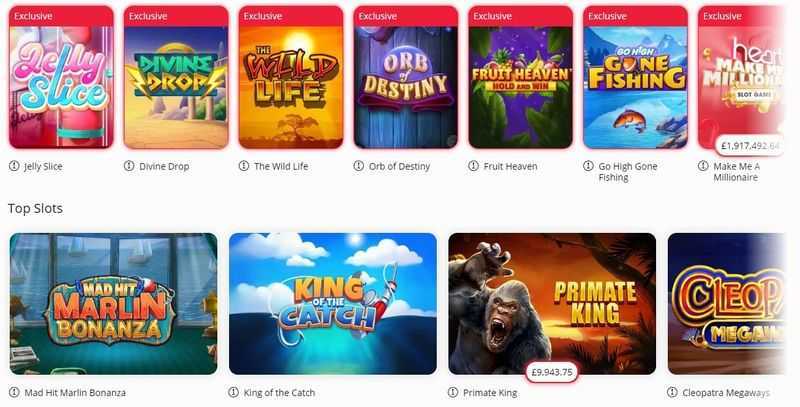The height and width of the screenshot is (407, 800).
Task: Play the Go High Gone Fishing tile
Action: pyautogui.click(x=636, y=77)
